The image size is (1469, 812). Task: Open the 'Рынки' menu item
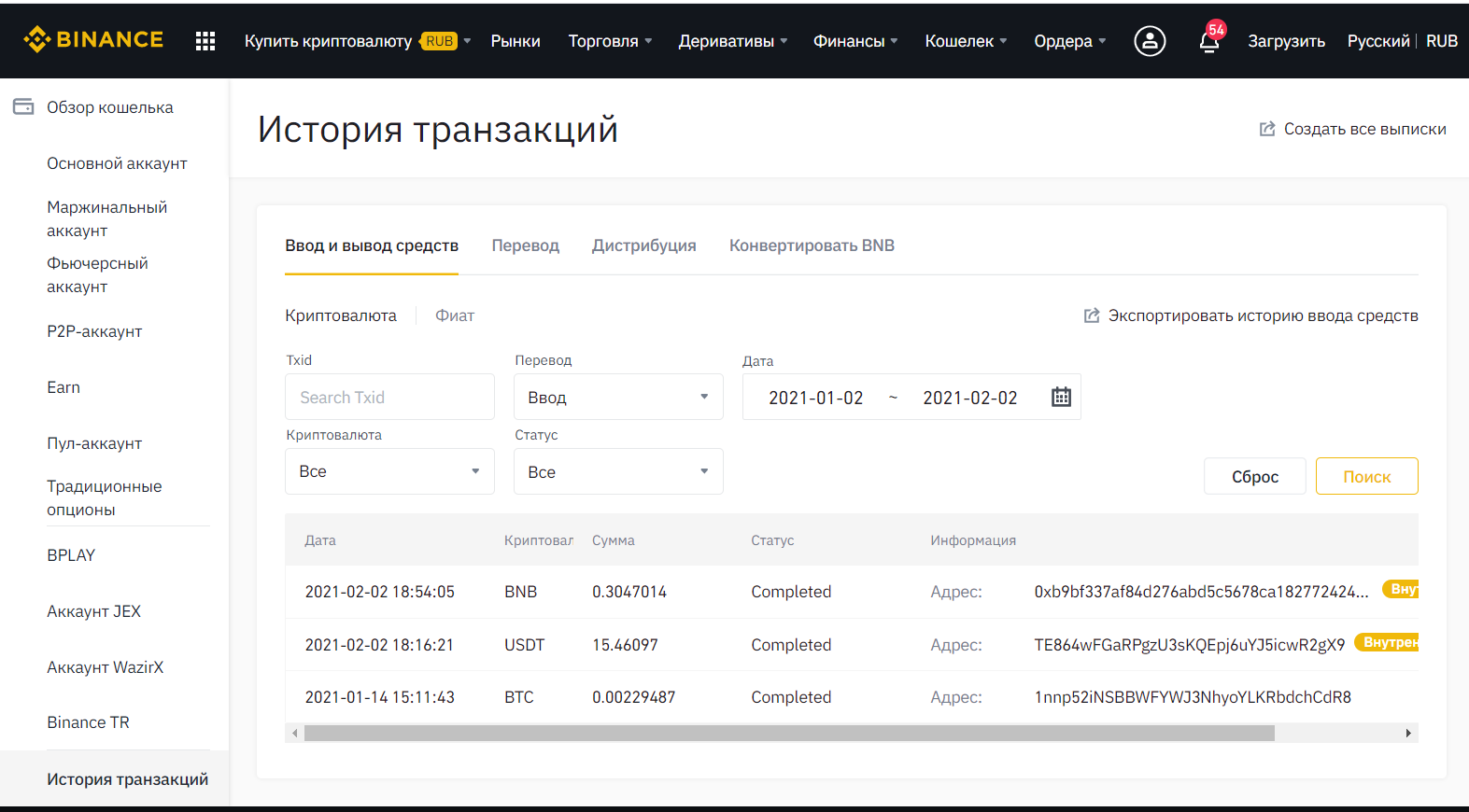(516, 41)
